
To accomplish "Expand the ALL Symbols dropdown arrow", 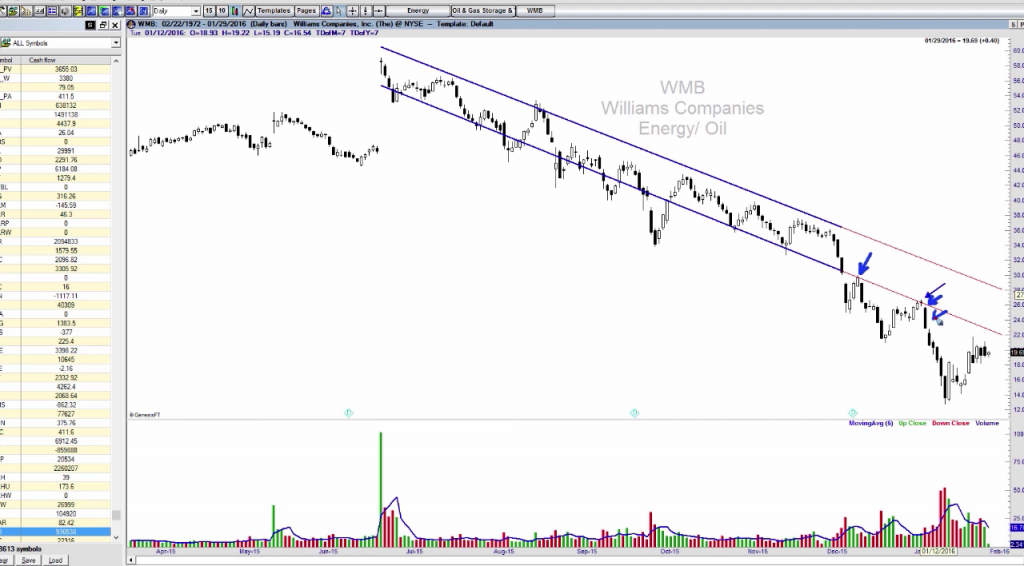I will [116, 43].
